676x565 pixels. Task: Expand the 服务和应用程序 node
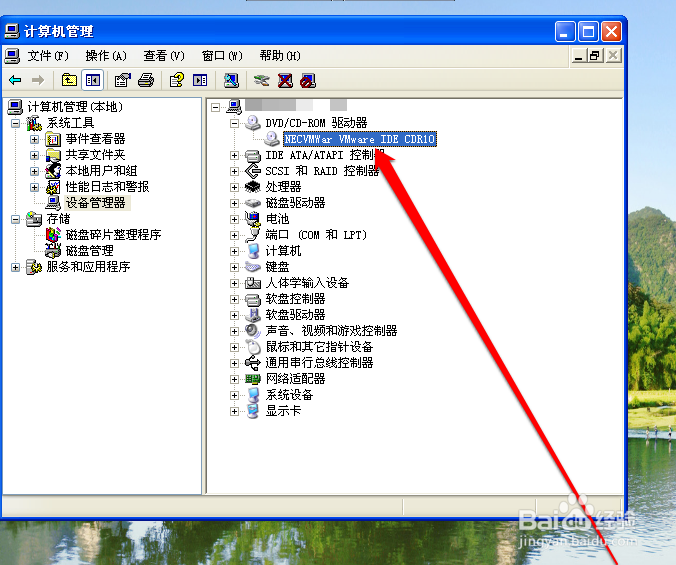(x=16, y=267)
